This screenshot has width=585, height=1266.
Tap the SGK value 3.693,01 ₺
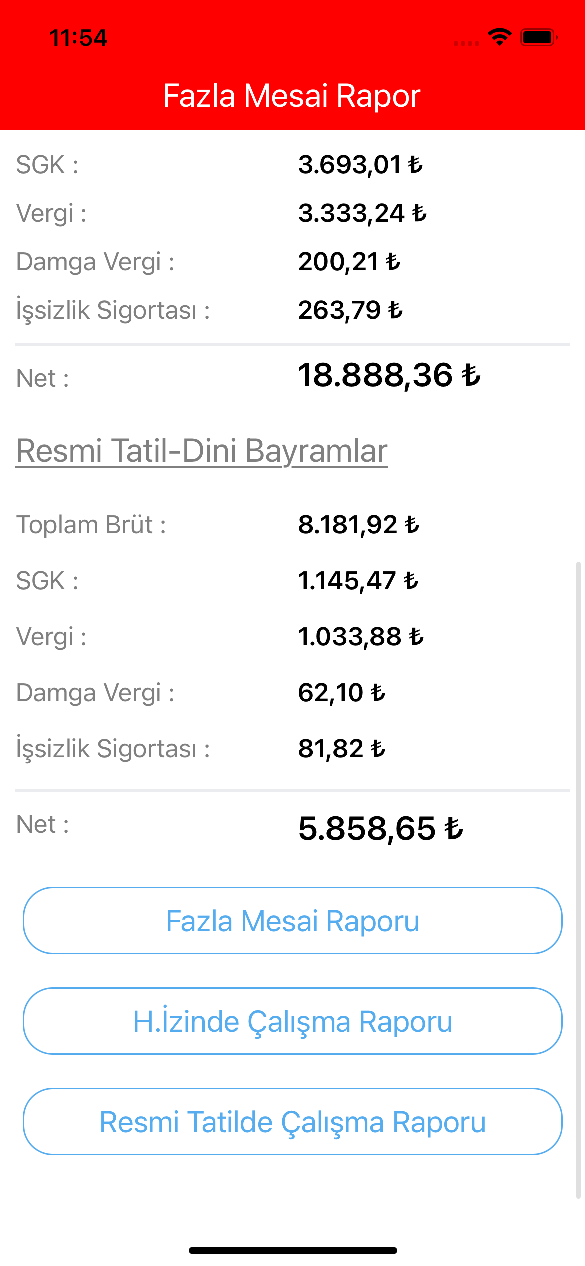(360, 165)
